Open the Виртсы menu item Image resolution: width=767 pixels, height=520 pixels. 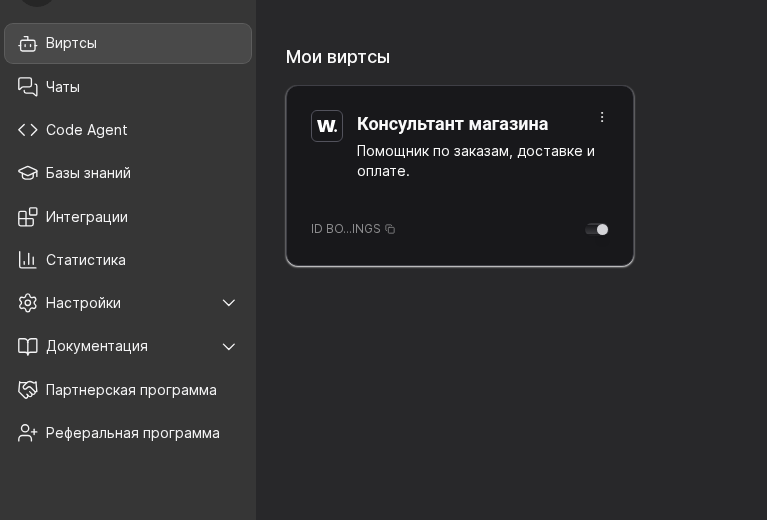128,44
